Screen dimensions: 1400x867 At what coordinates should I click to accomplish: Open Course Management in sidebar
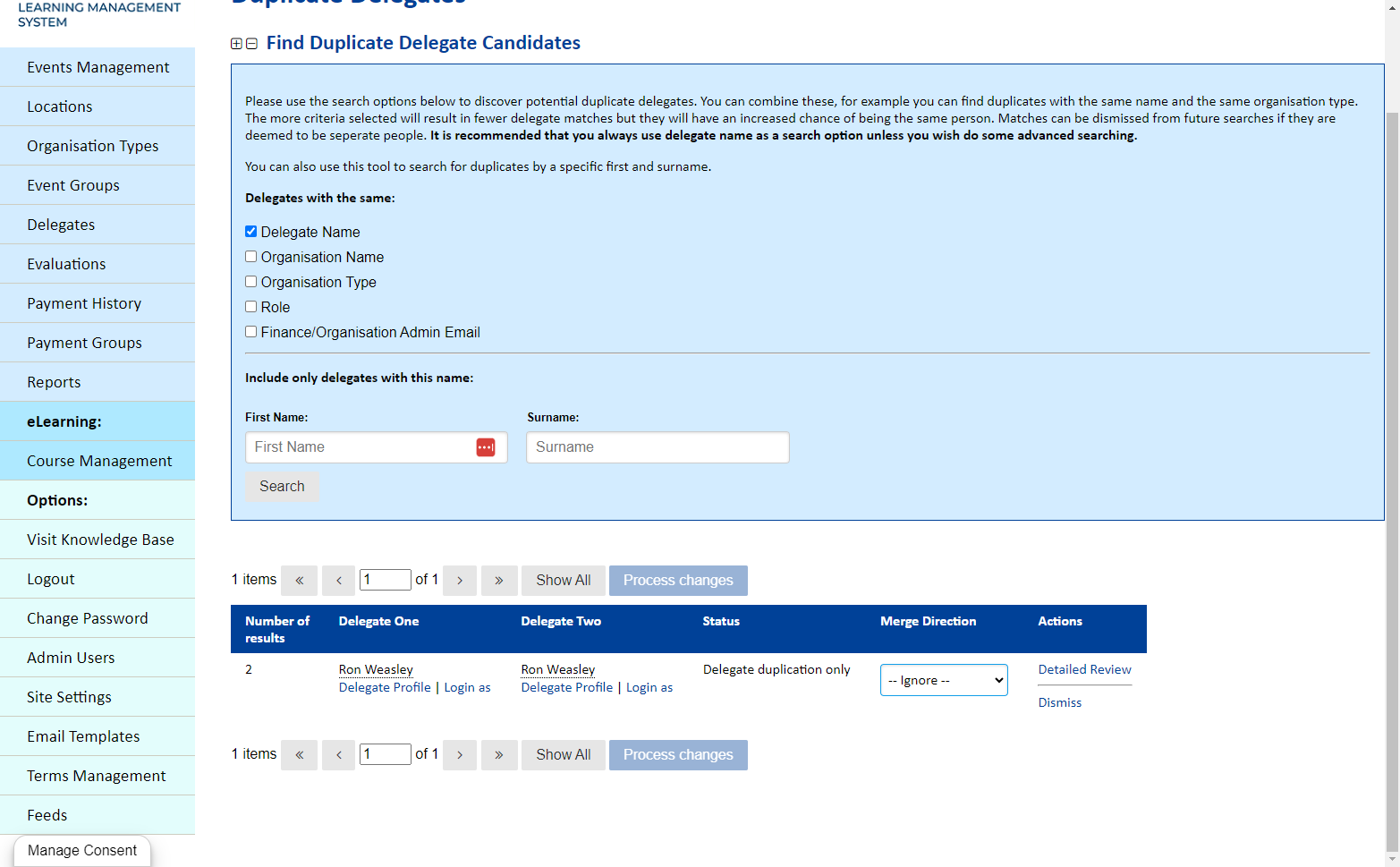click(98, 461)
